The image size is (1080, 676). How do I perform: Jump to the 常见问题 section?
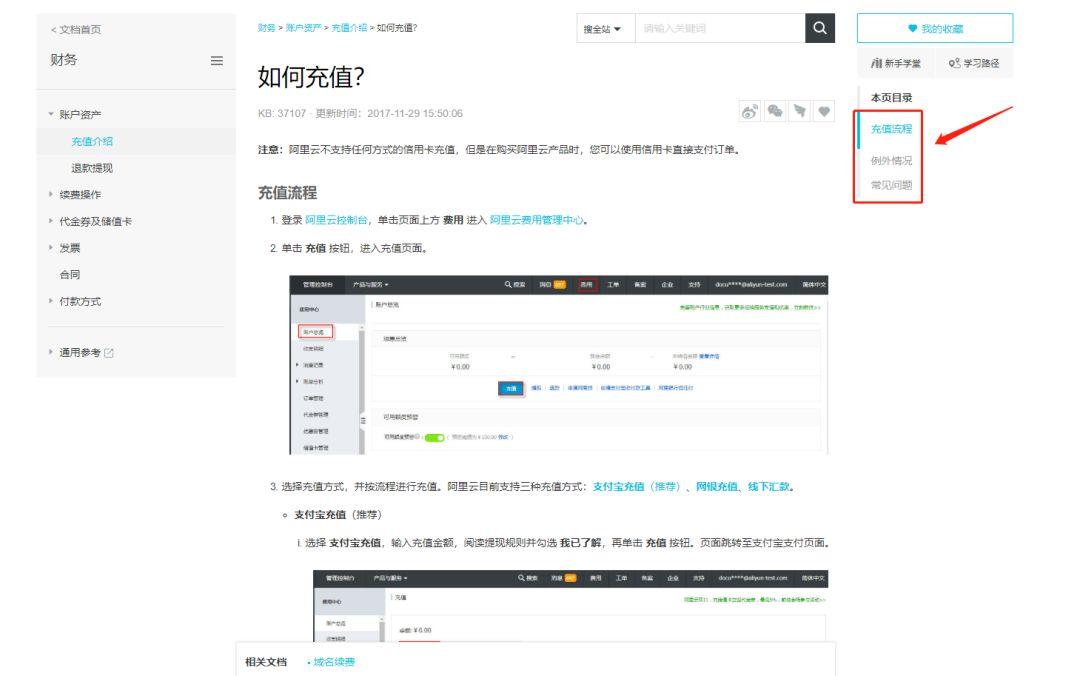click(x=891, y=185)
